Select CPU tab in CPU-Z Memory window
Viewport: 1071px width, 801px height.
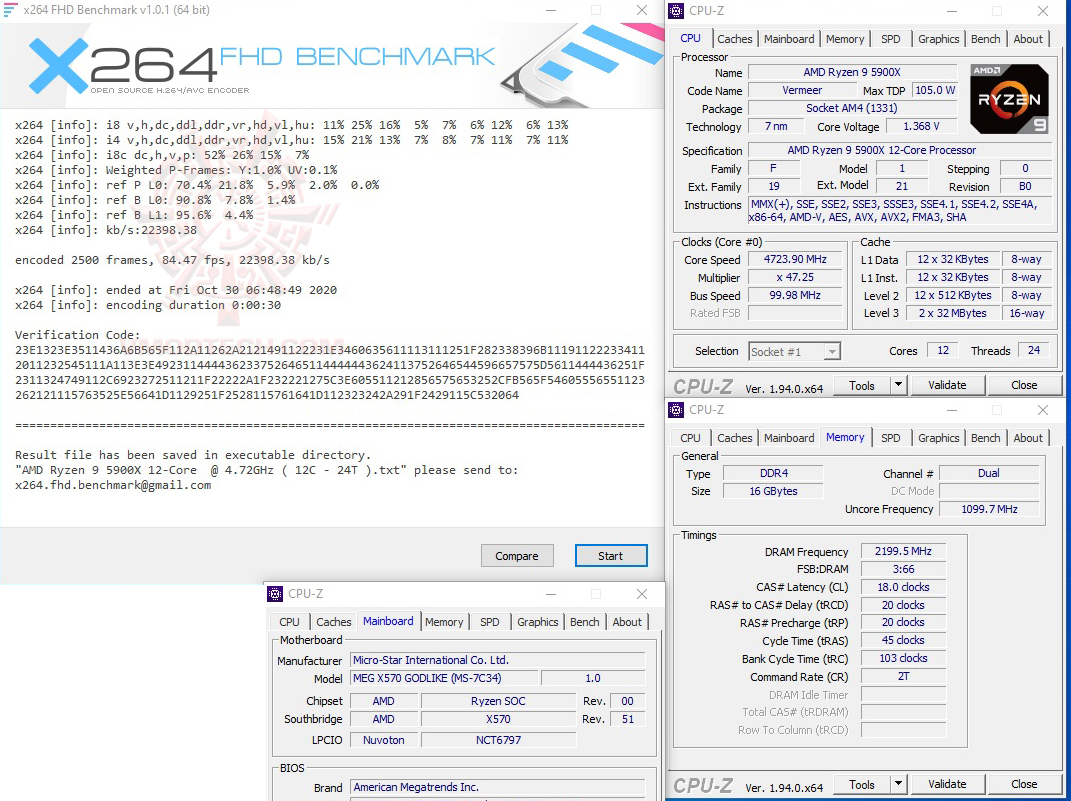point(691,438)
